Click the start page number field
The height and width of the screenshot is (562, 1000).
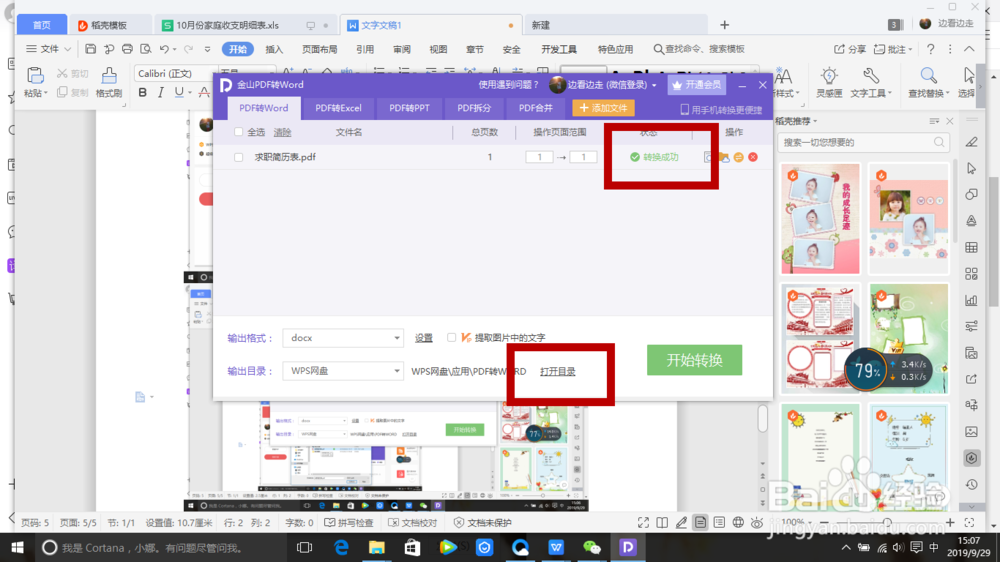(539, 157)
